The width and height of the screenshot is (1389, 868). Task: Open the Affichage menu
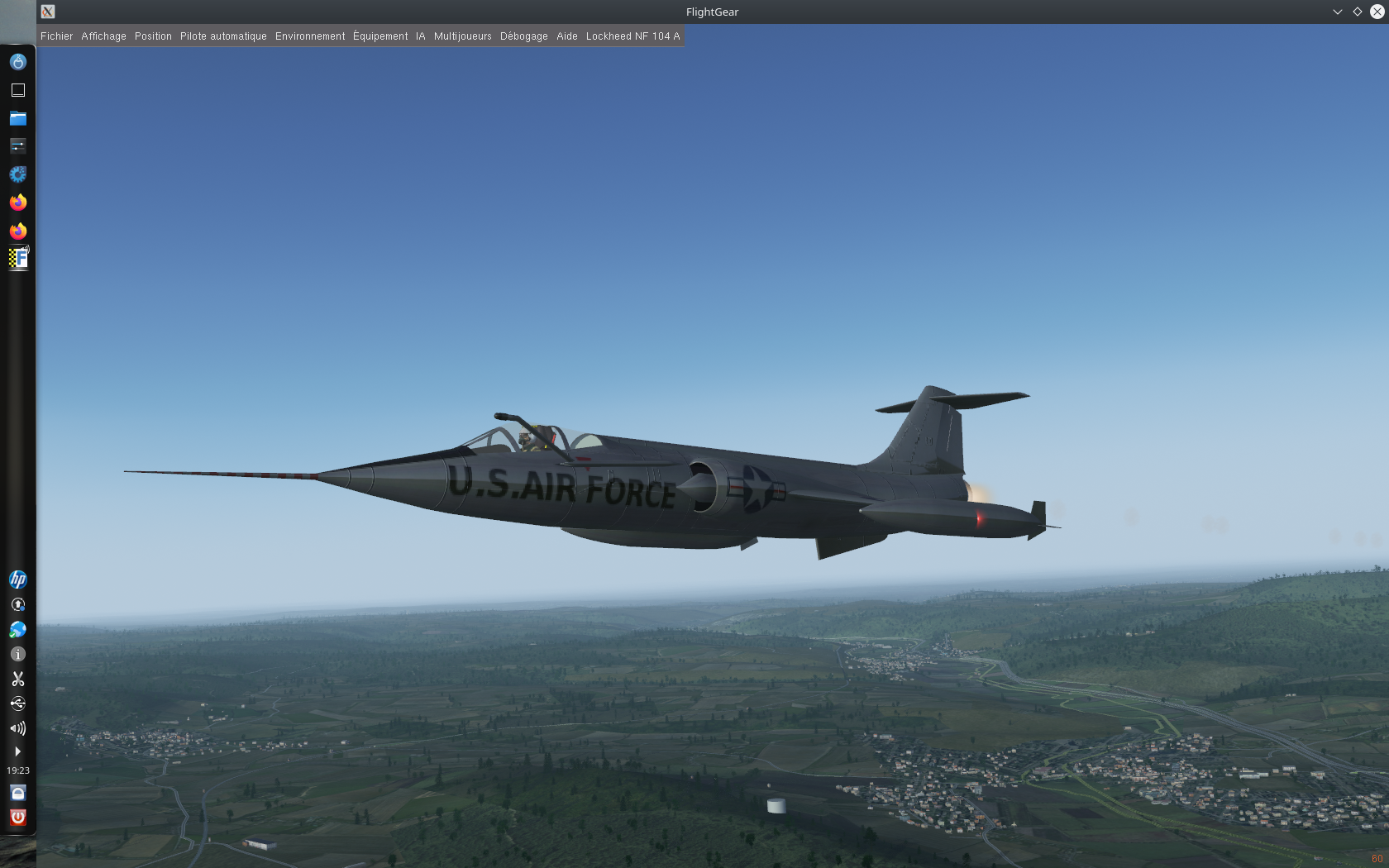point(103,36)
